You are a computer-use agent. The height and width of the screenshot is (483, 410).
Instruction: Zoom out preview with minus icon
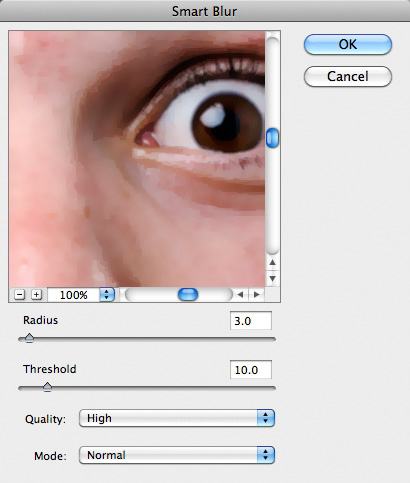tap(20, 295)
